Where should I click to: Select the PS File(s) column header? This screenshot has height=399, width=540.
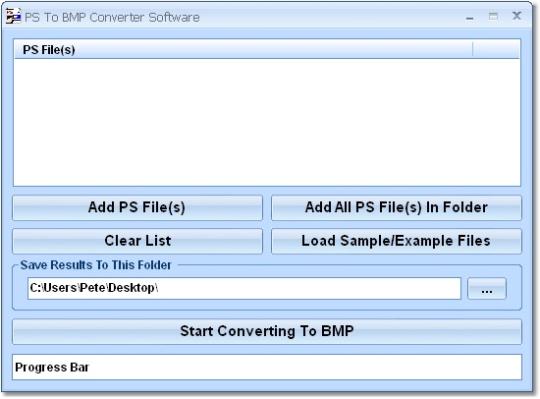(243, 50)
